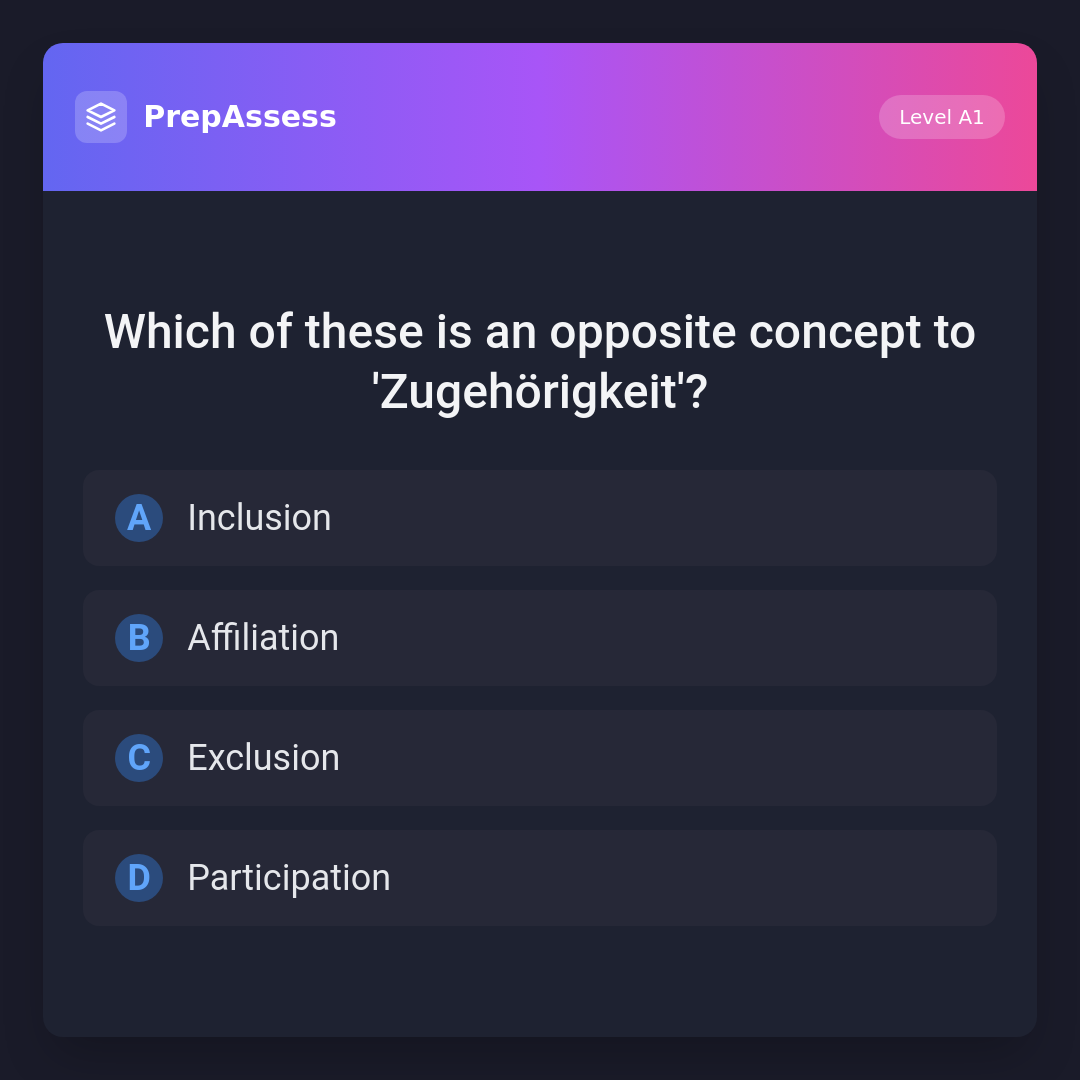
Task: Choose the Exclusion answer option
Action: [x=540, y=758]
